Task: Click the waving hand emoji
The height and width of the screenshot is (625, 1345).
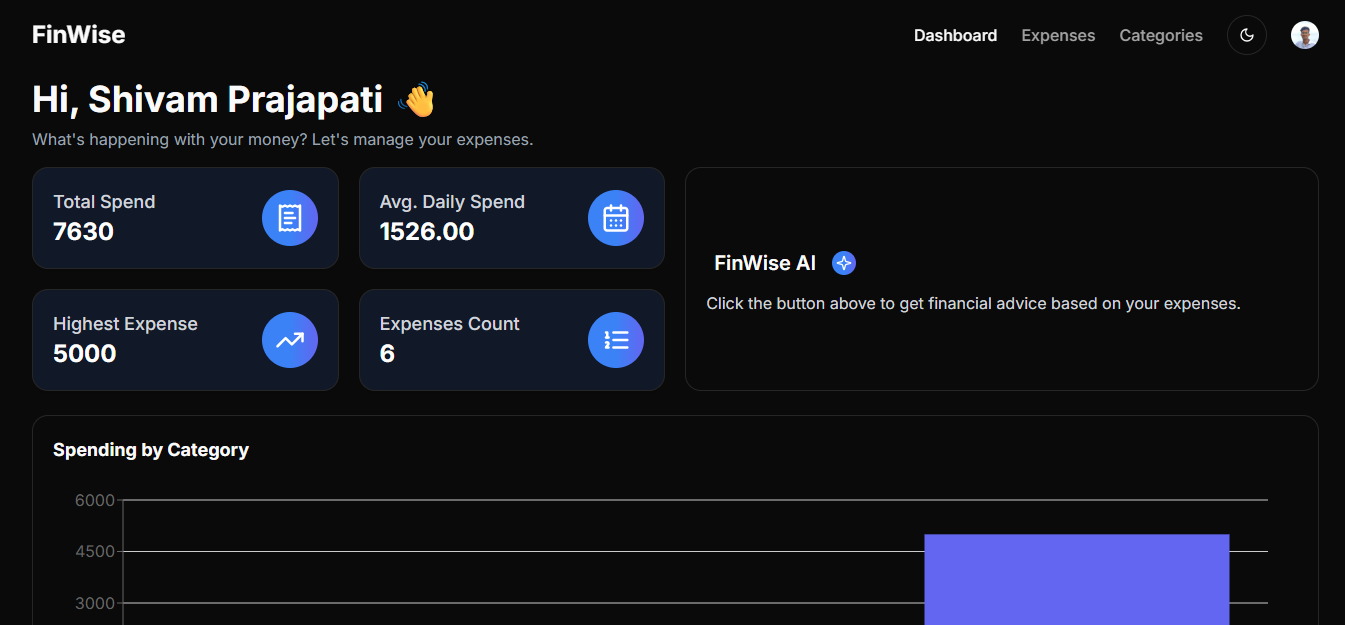Action: [x=416, y=100]
